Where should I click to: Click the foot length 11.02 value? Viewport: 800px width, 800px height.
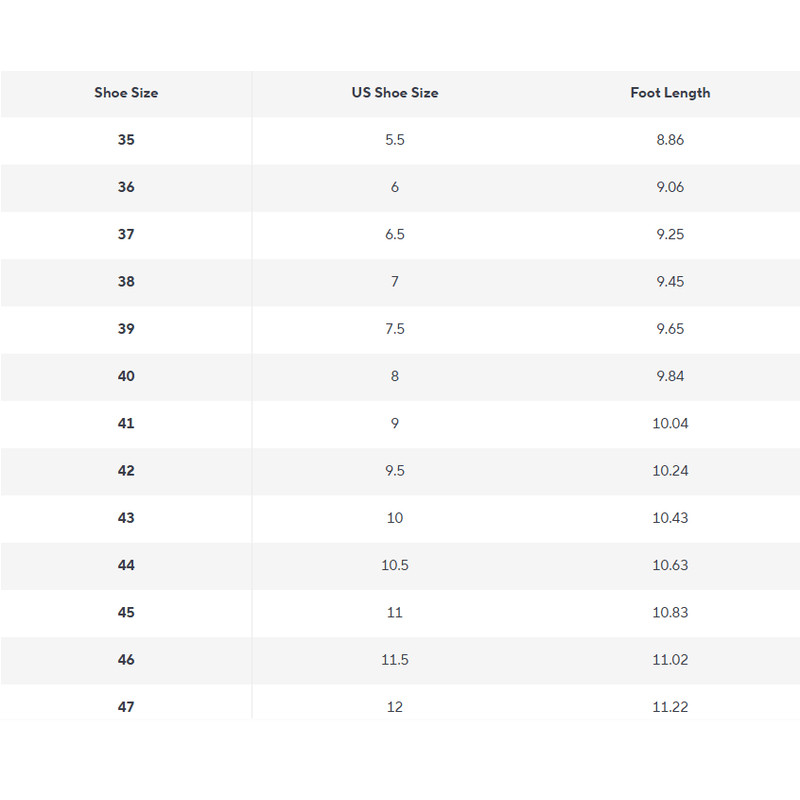click(670, 660)
